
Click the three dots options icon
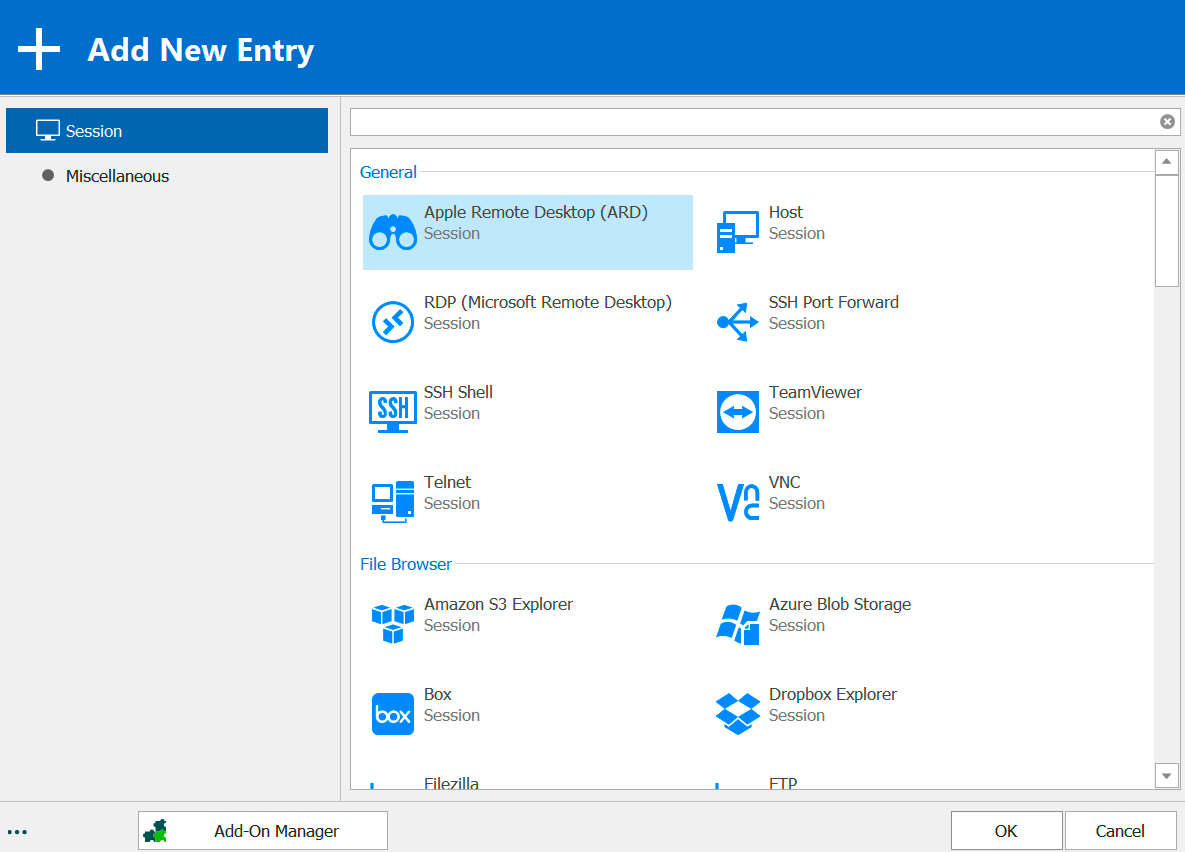[x=17, y=832]
